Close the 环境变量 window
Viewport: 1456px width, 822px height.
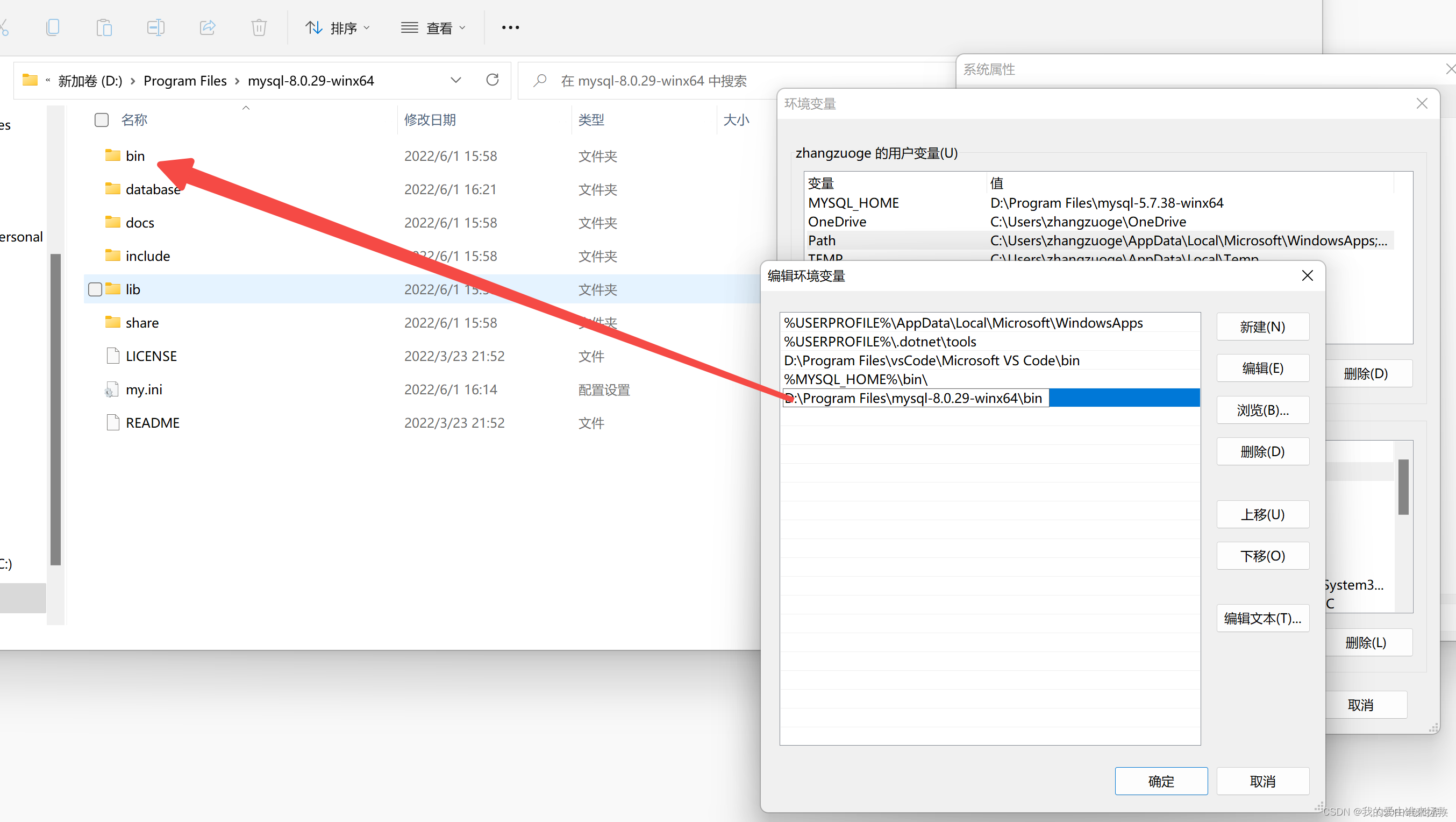pyautogui.click(x=1422, y=103)
